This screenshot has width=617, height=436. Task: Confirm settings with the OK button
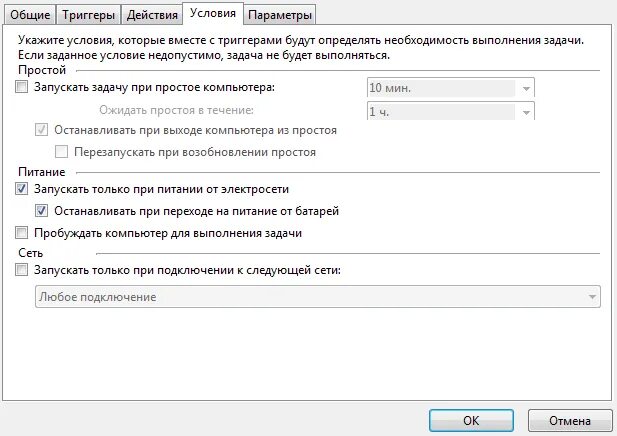point(471,420)
